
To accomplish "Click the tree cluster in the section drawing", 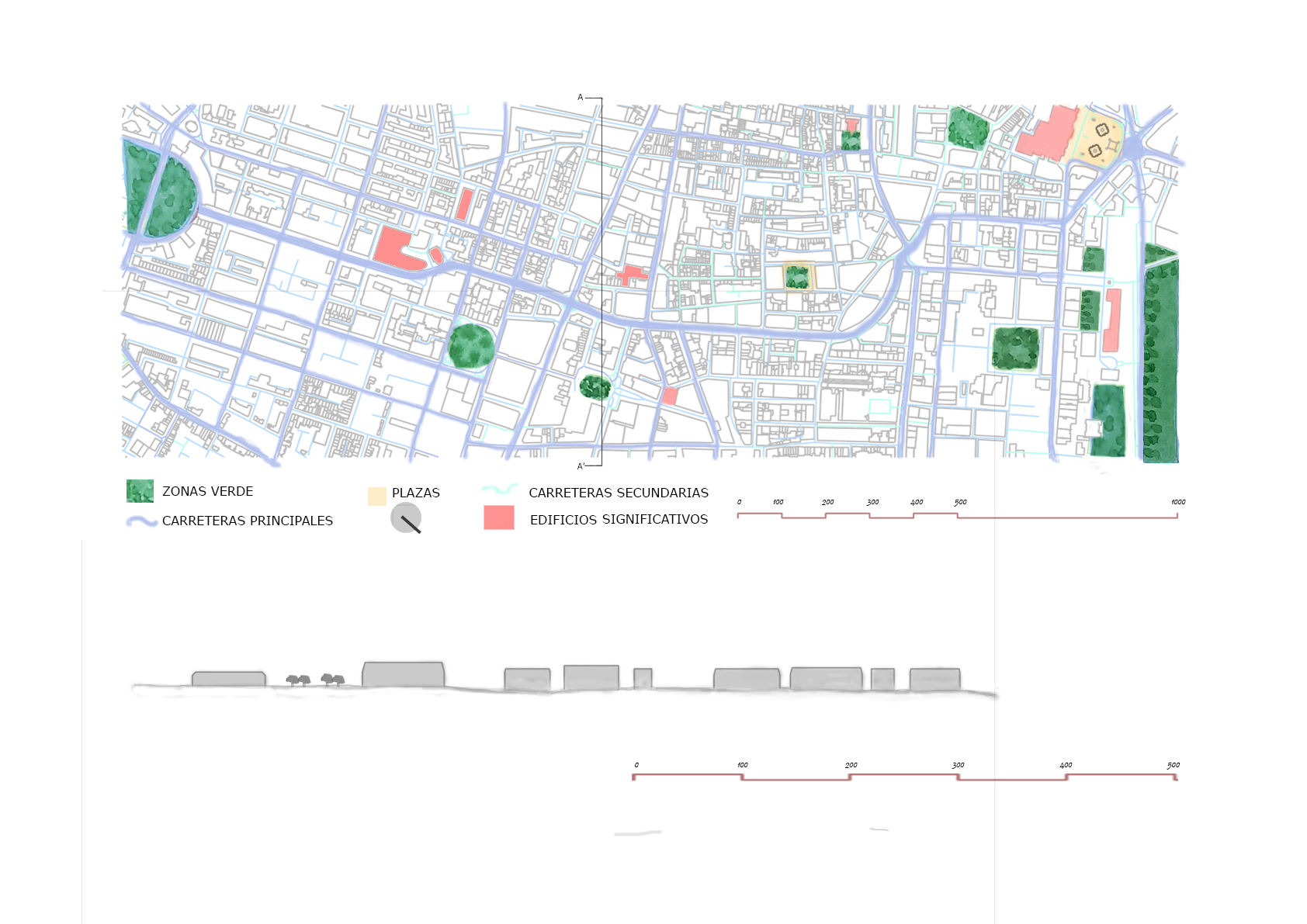I will click(x=315, y=680).
